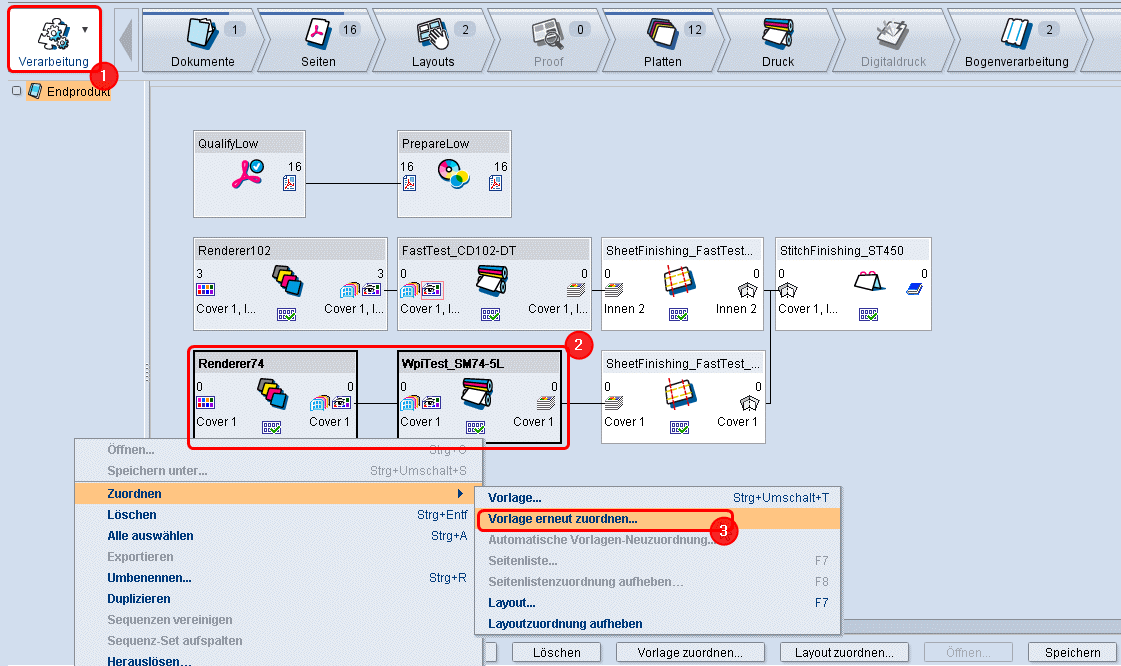This screenshot has height=666, width=1121.
Task: Select Vorlage... in the submenu
Action: point(658,498)
